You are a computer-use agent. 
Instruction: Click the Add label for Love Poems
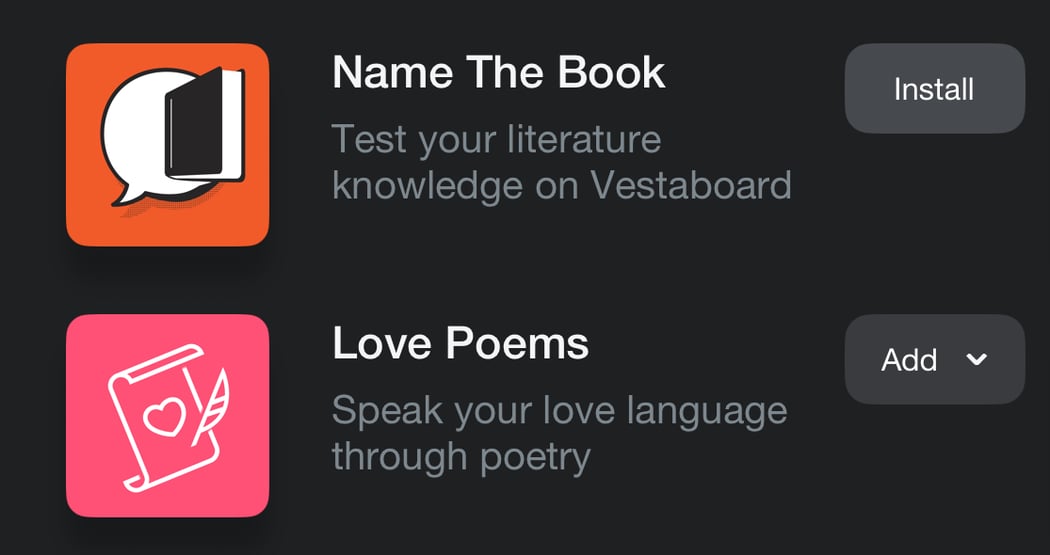[x=909, y=360]
